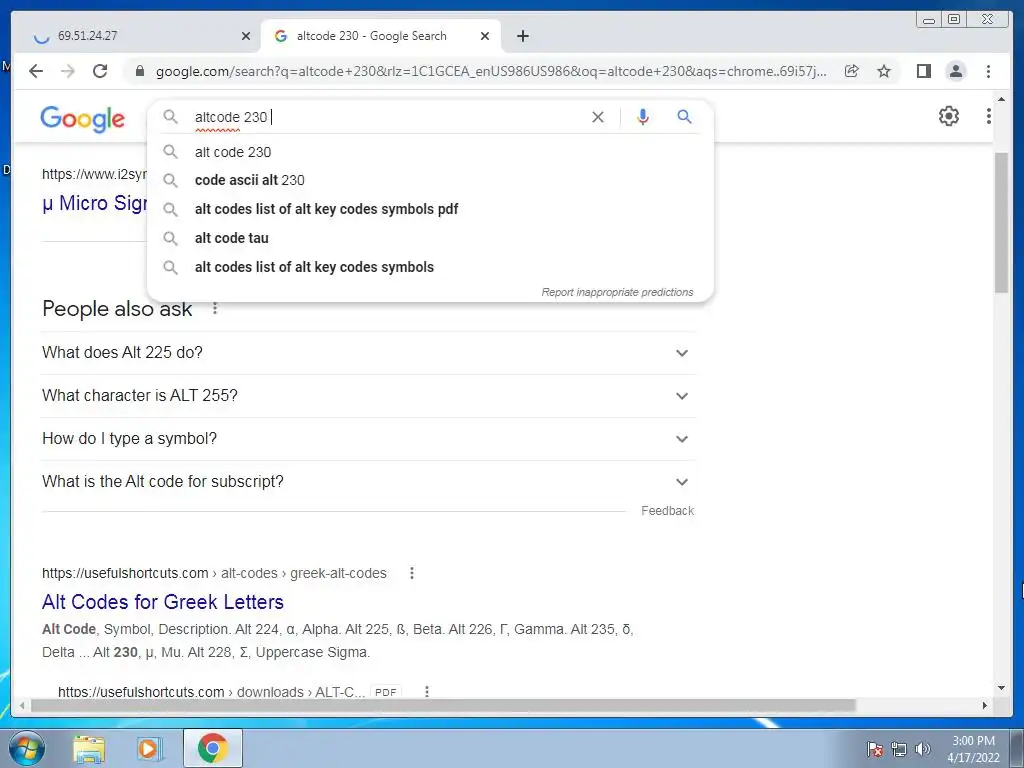
Task: Launch Windows Media Player from taskbar
Action: pos(150,749)
